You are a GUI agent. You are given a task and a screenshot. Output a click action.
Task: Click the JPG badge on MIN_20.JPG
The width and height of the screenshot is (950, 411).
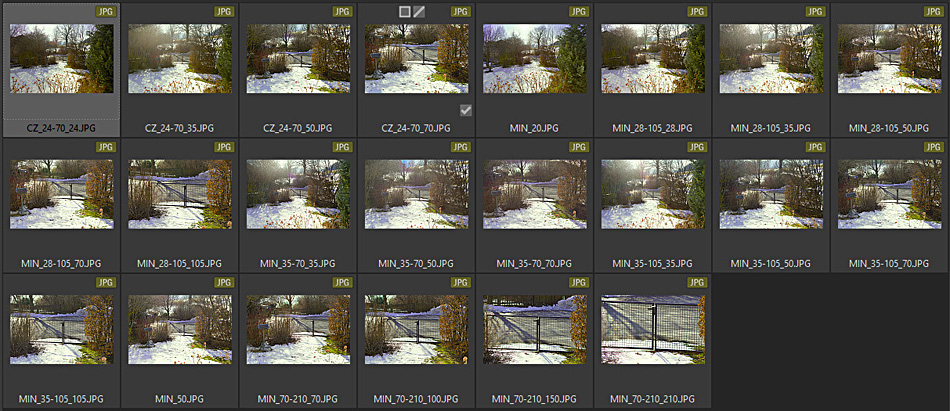[579, 12]
